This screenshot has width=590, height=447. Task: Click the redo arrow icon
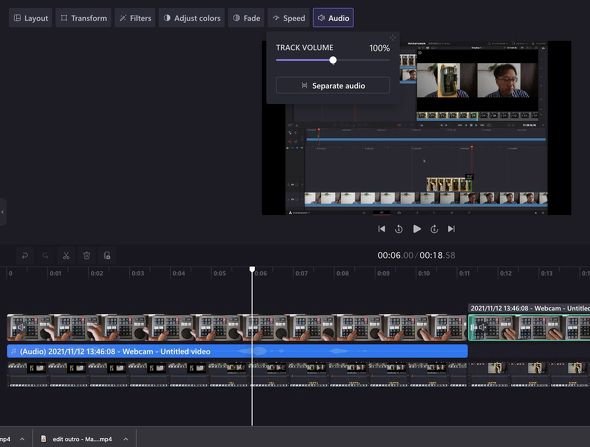pyautogui.click(x=45, y=256)
